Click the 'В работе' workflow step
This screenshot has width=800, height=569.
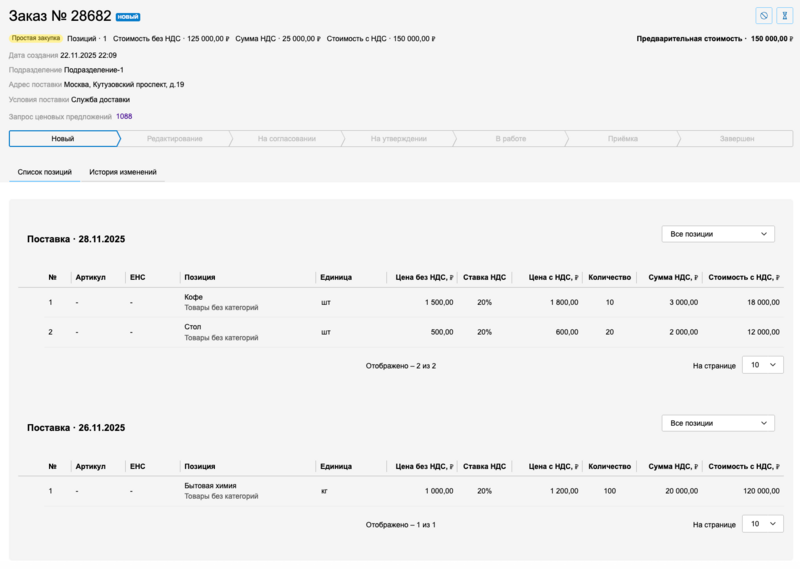pos(510,139)
